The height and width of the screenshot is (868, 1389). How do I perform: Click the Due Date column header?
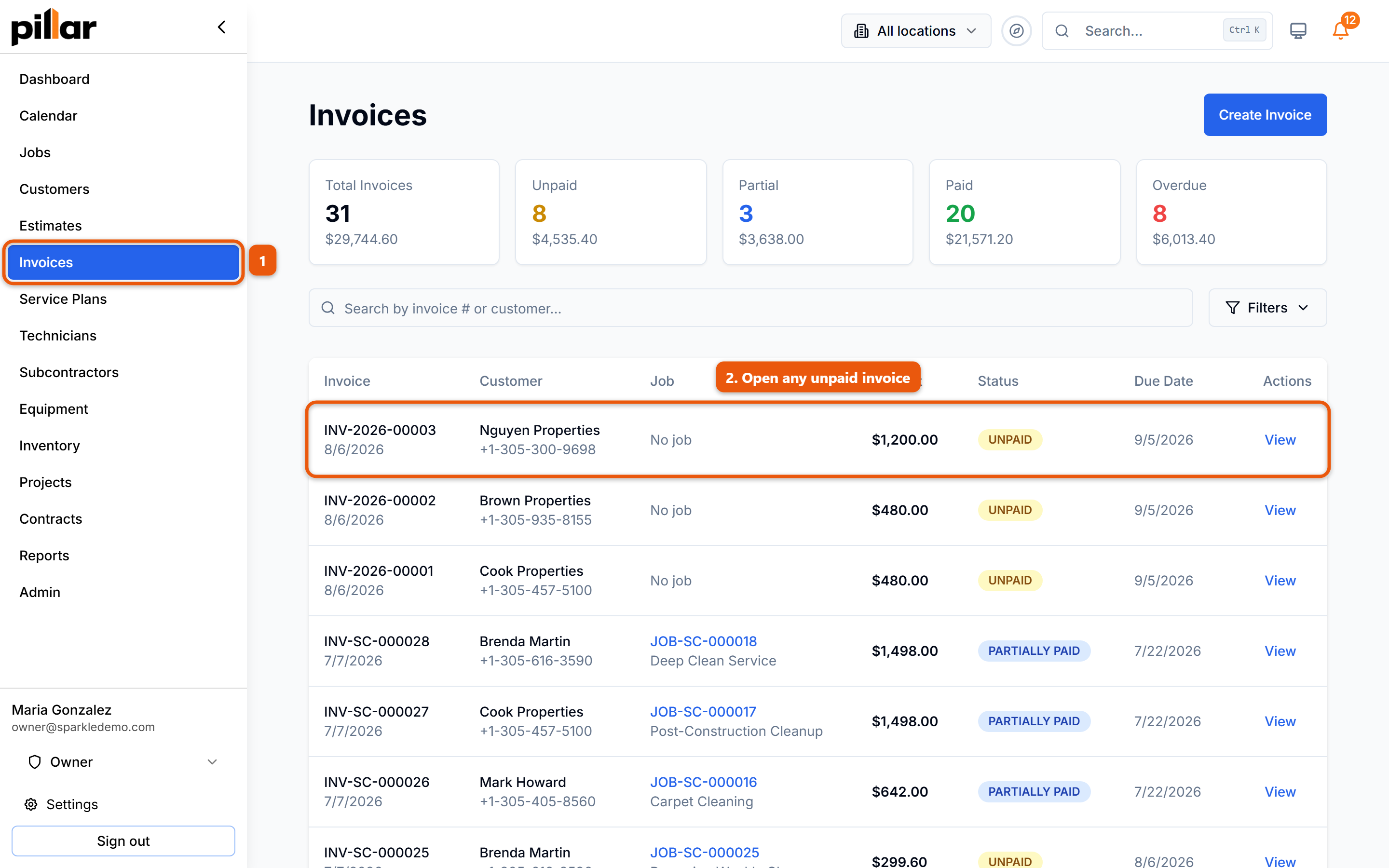click(x=1163, y=381)
